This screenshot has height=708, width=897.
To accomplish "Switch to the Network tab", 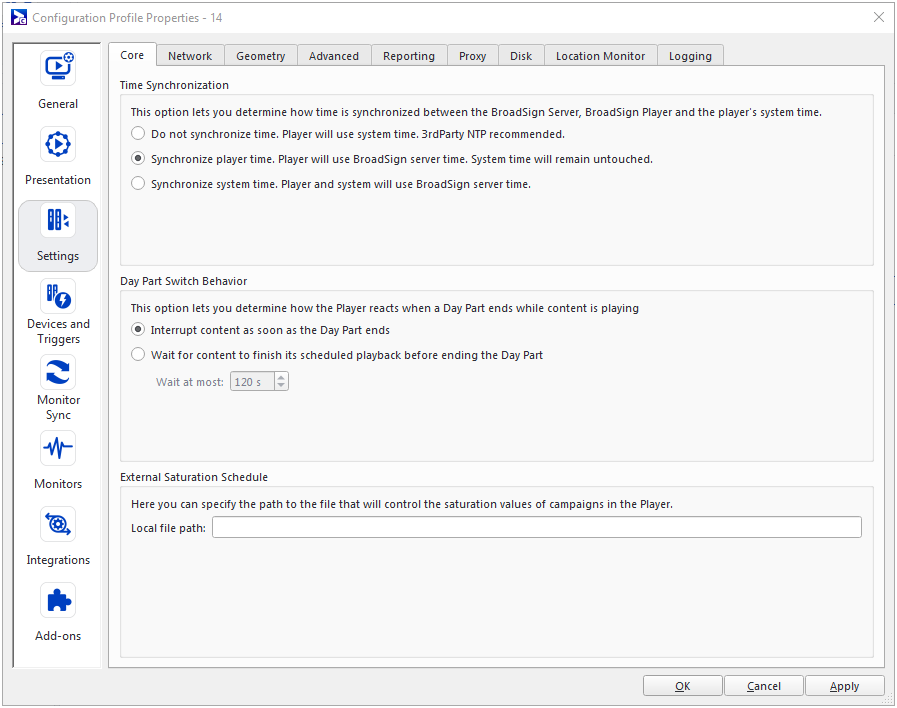I will click(x=190, y=56).
